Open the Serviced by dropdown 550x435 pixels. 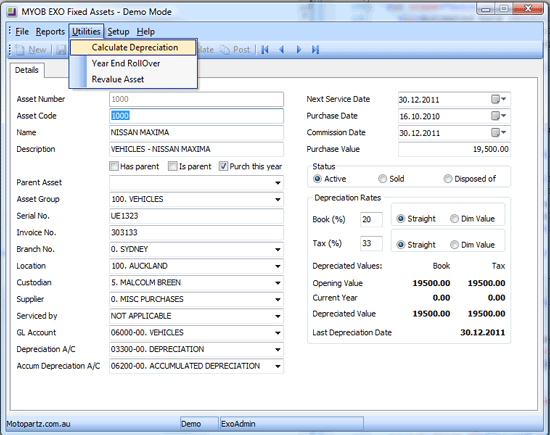click(278, 316)
